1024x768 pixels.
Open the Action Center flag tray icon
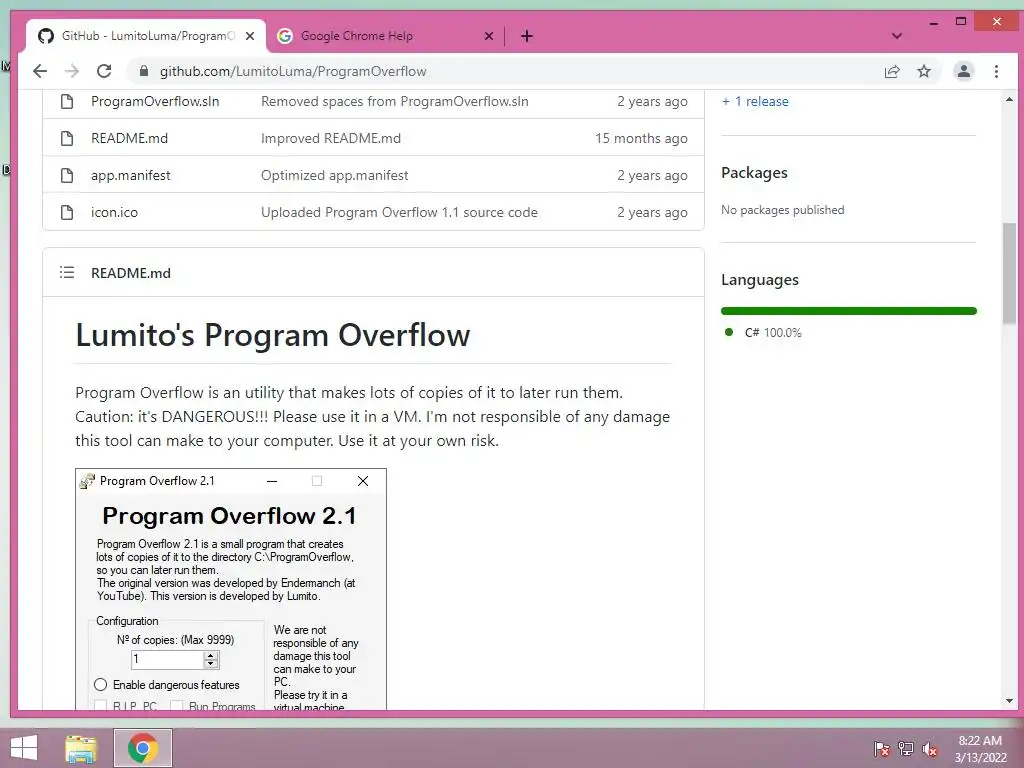(x=882, y=748)
